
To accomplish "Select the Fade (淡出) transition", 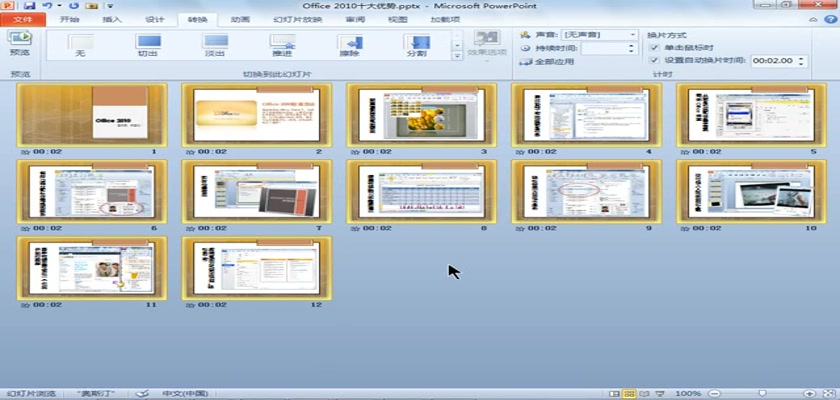I will pyautogui.click(x=214, y=46).
